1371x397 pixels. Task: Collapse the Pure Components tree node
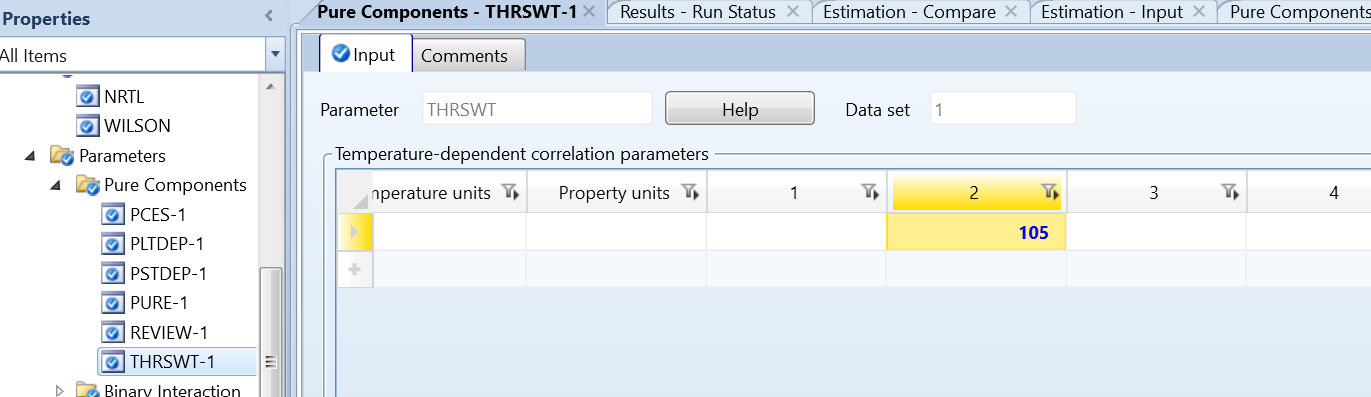56,185
